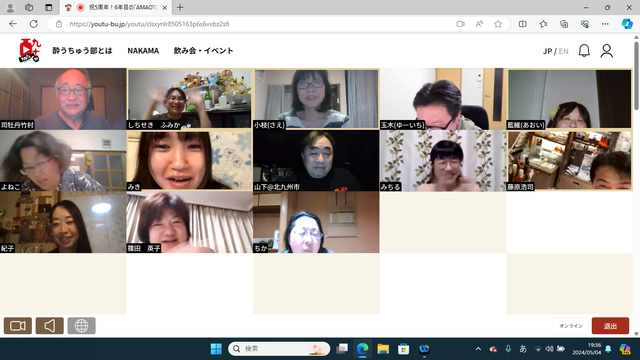Toggle the camera video button
Image resolution: width=640 pixels, height=360 pixels.
[18, 326]
